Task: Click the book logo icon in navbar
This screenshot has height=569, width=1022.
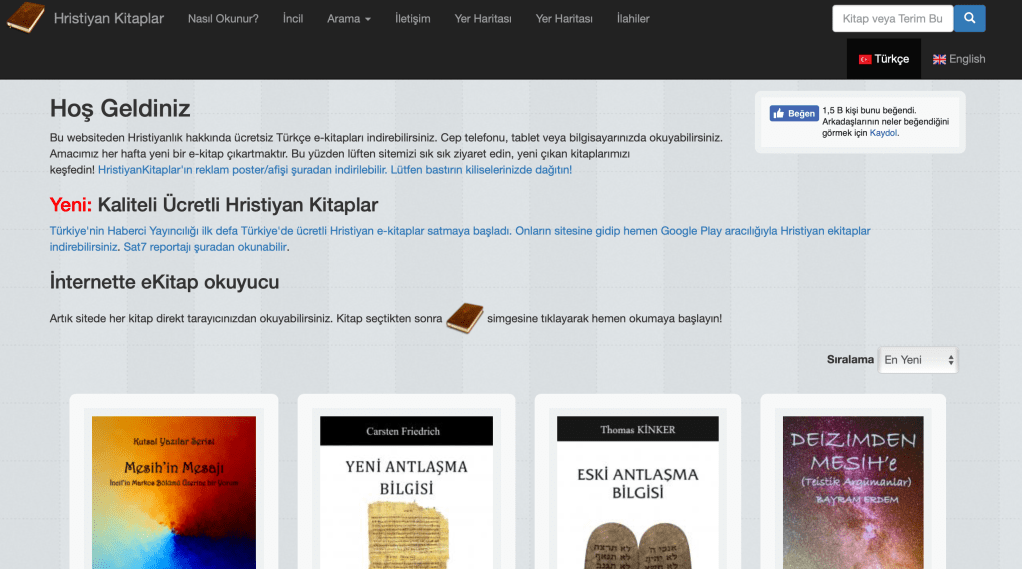Action: pos(25,18)
